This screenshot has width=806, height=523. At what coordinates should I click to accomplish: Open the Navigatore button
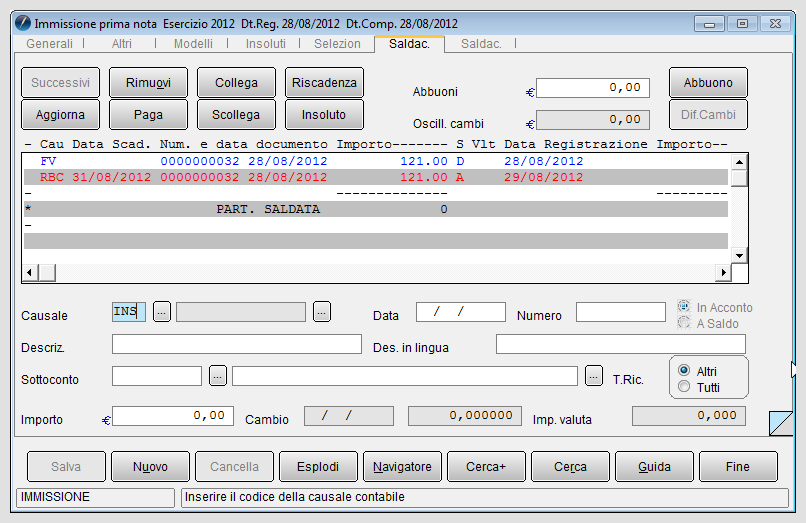pos(402,466)
